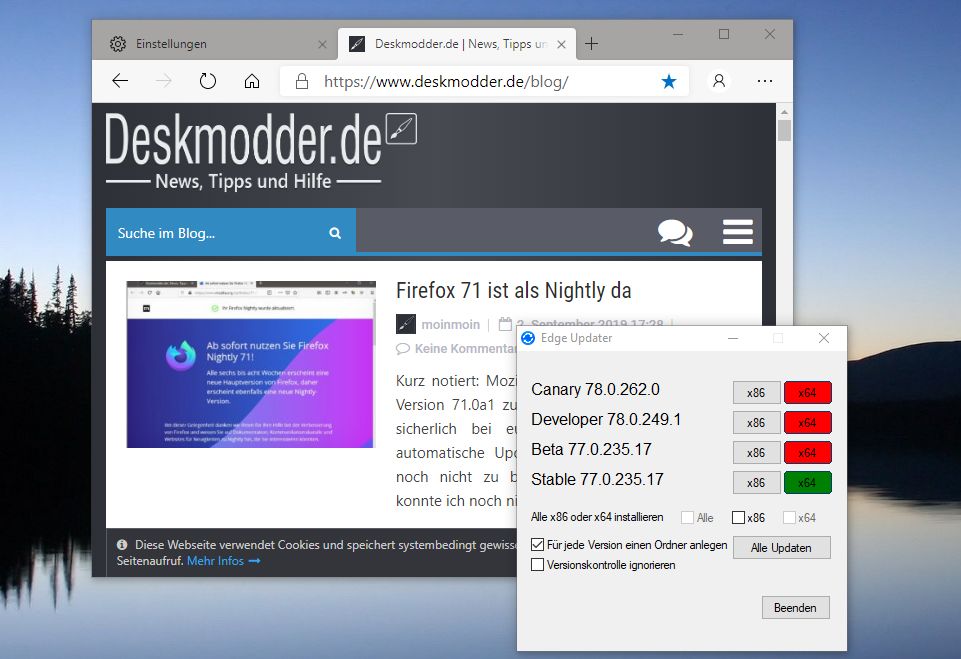Open a new browser tab
Screen dimensions: 961x659
(x=591, y=44)
